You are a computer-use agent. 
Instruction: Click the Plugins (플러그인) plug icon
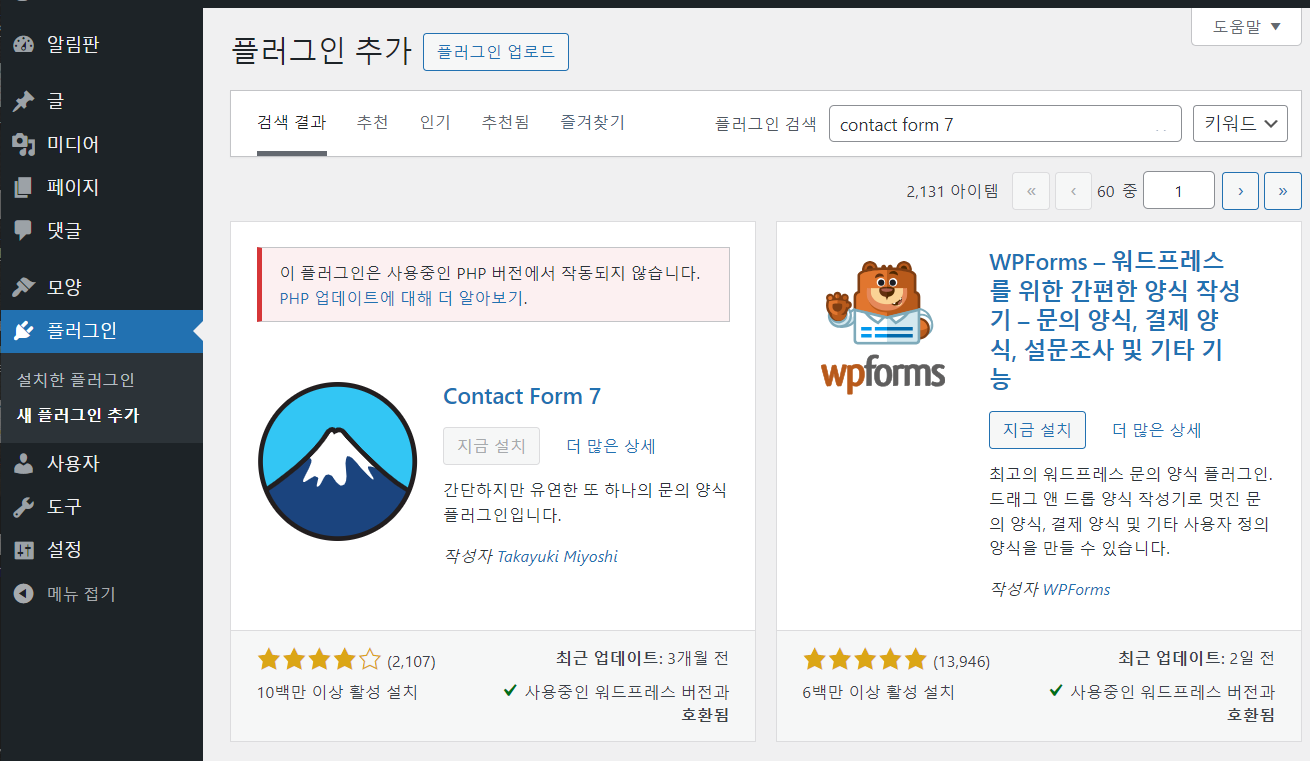click(x=23, y=331)
